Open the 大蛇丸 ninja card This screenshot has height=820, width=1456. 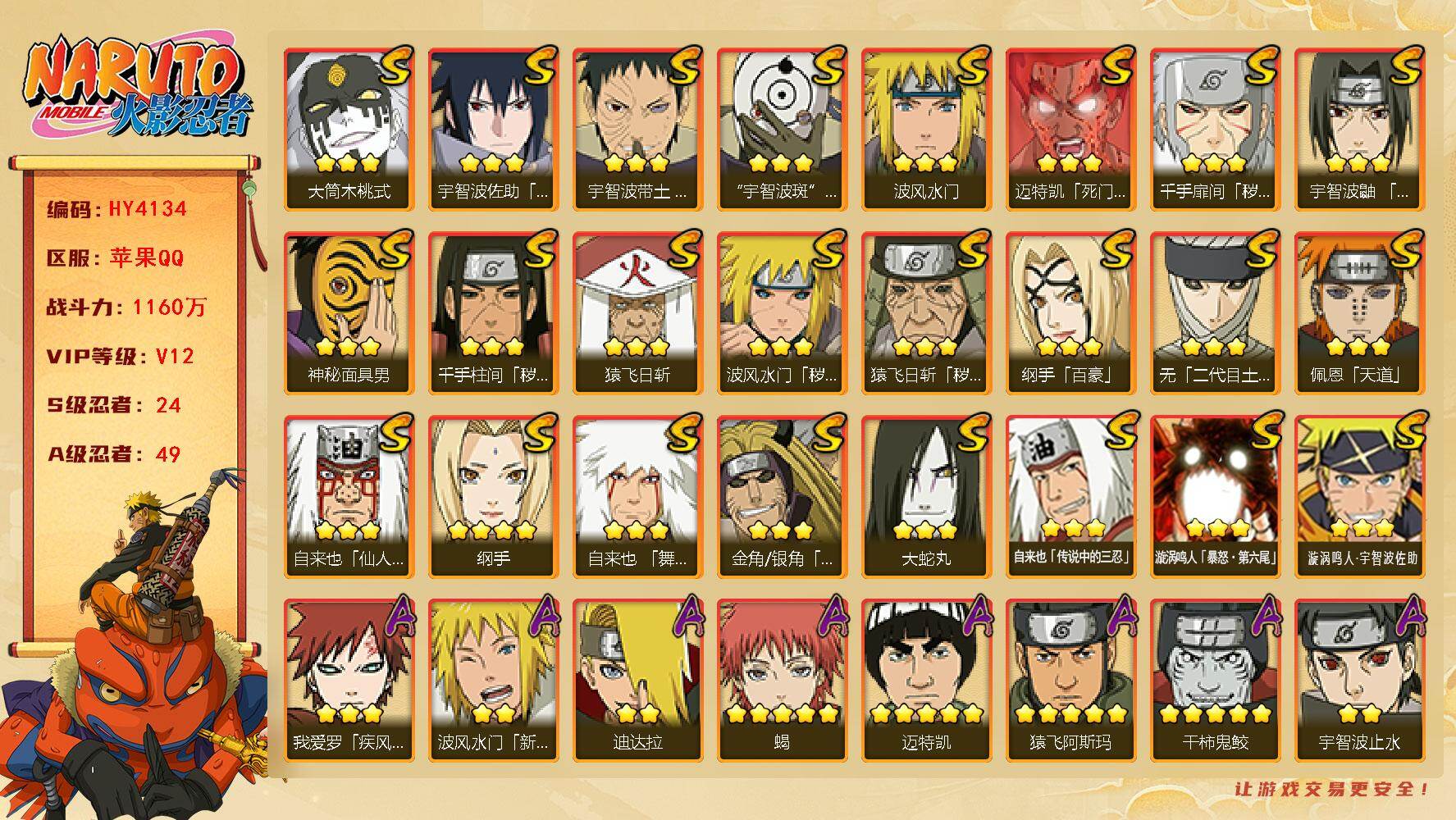point(926,496)
